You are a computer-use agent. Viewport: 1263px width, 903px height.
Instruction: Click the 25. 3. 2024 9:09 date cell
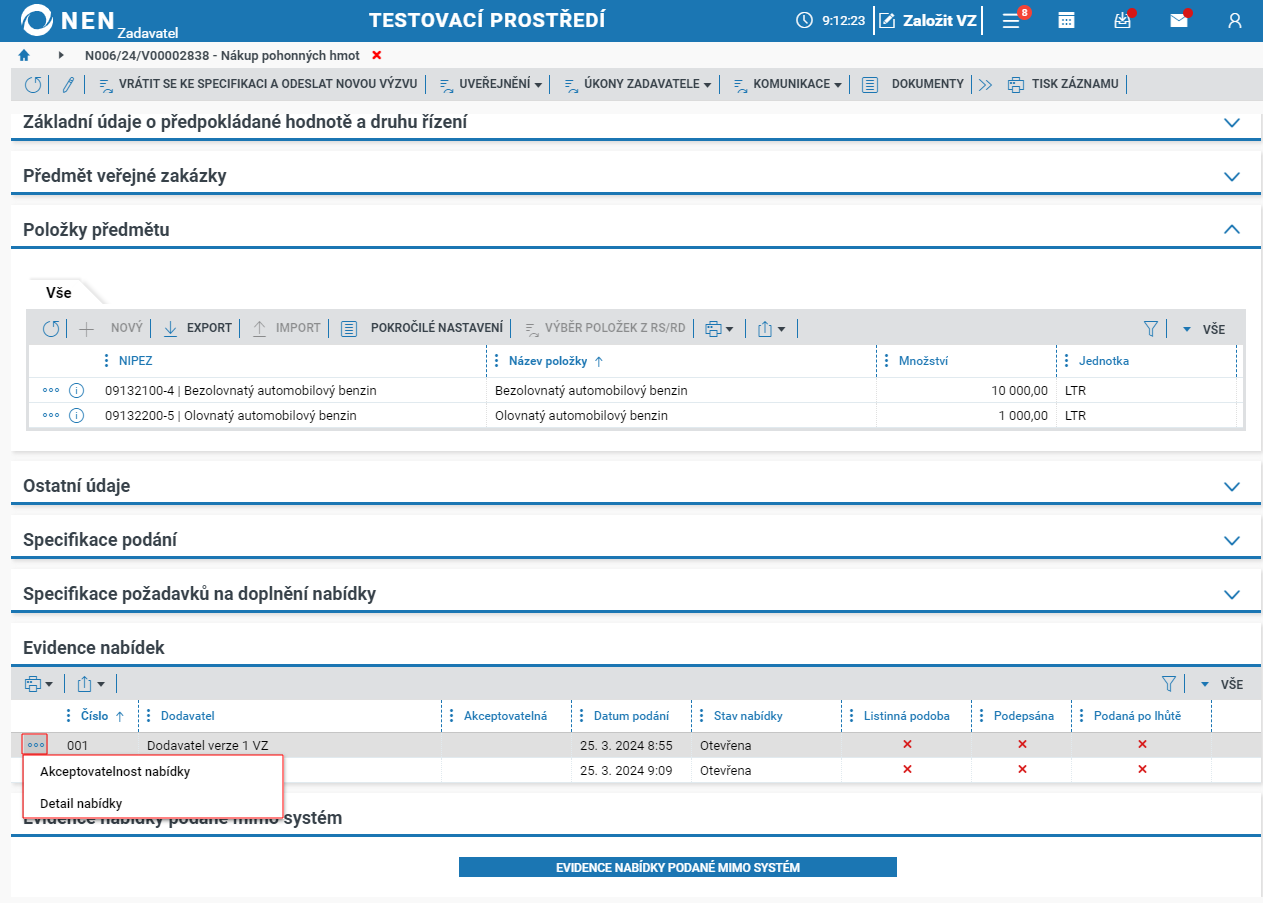(x=631, y=771)
